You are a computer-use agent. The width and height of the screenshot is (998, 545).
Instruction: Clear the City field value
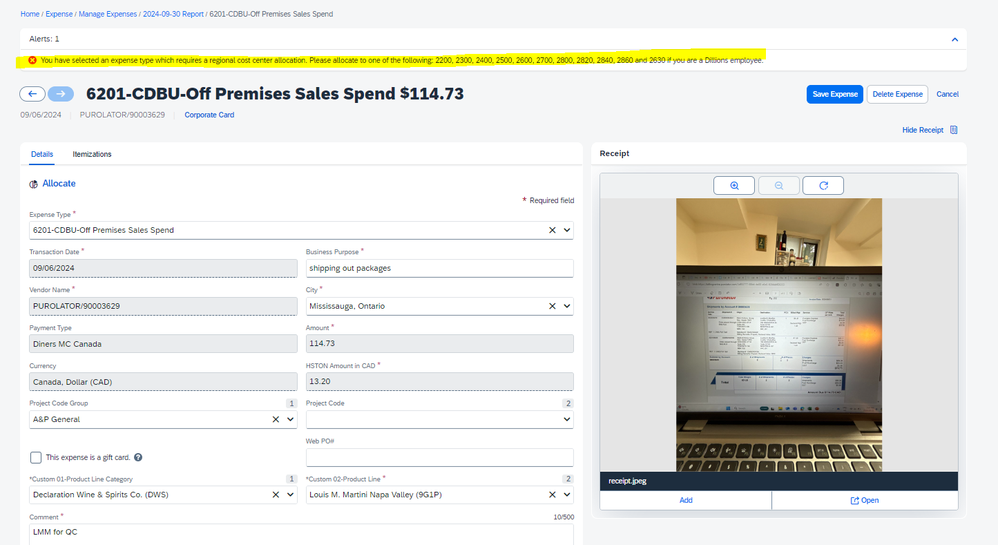pos(552,306)
